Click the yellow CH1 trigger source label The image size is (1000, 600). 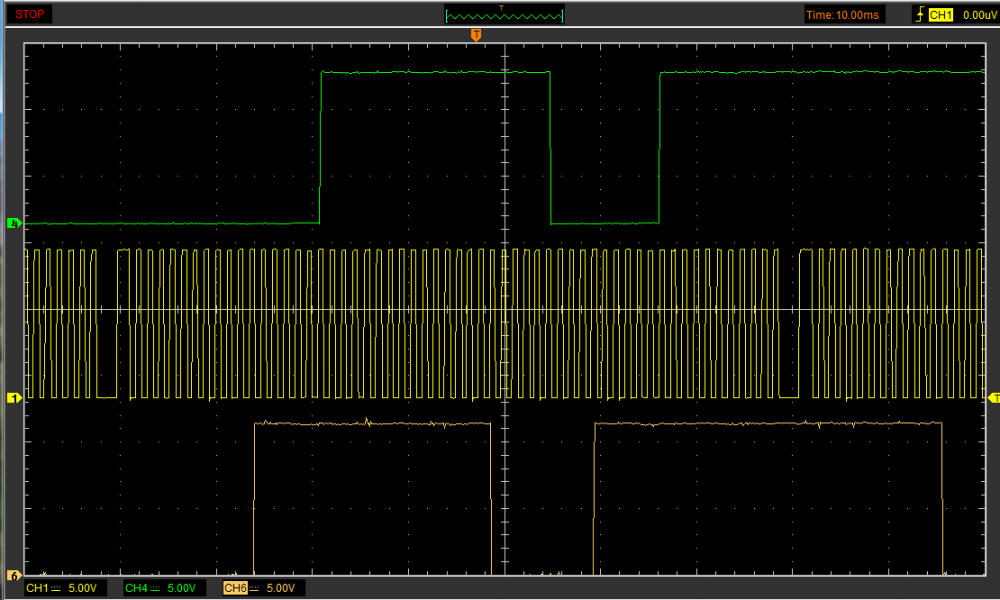(941, 15)
